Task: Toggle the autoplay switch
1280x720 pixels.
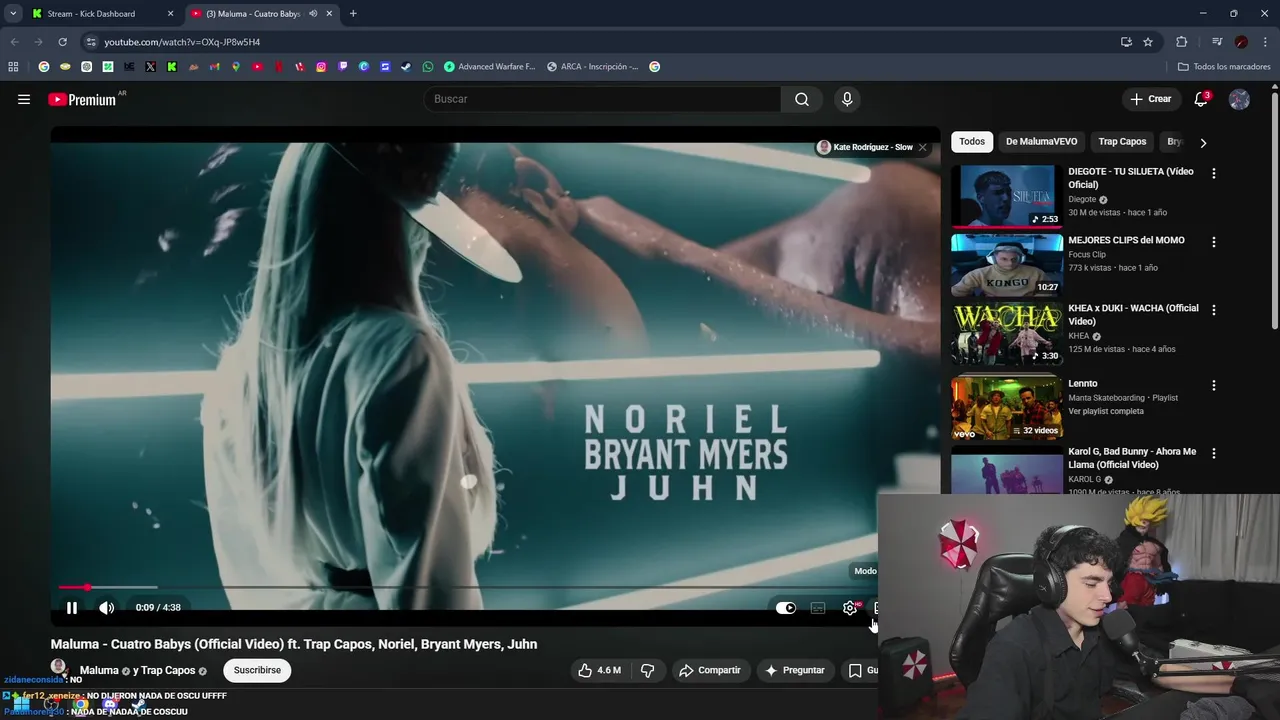Action: click(786, 608)
